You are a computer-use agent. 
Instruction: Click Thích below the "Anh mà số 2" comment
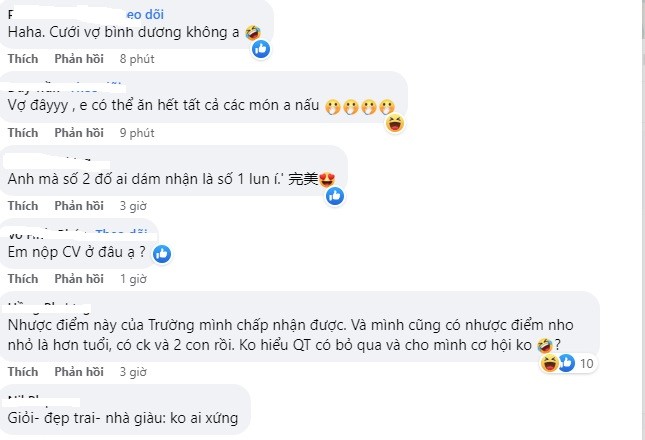pos(23,205)
